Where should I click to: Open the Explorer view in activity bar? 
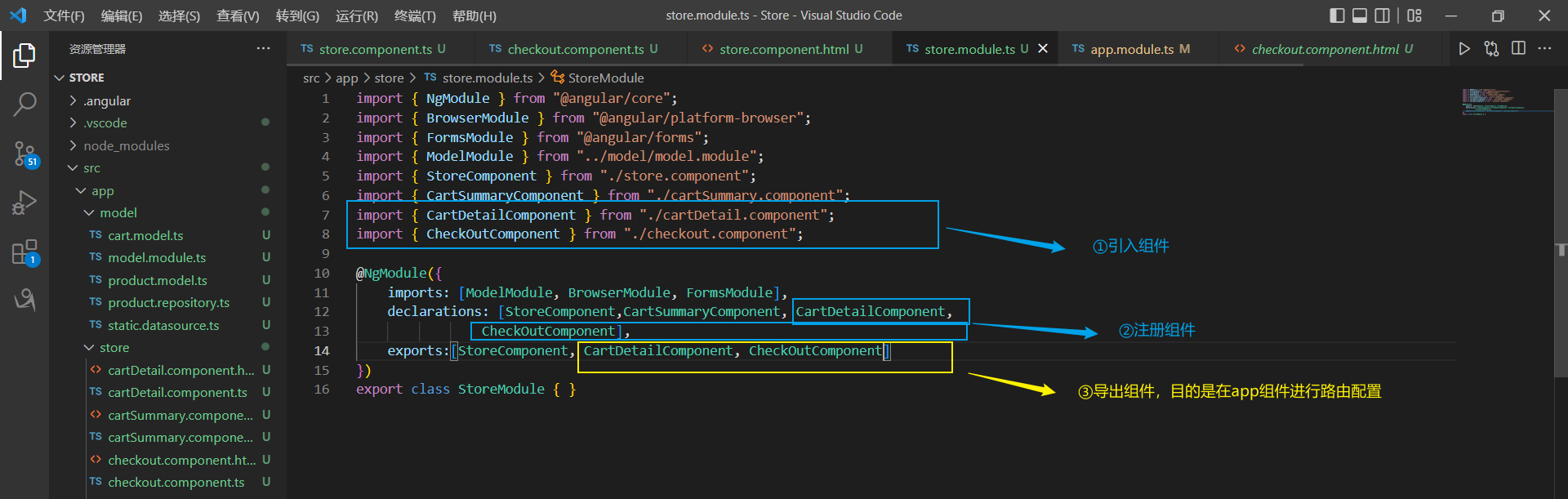tap(24, 56)
